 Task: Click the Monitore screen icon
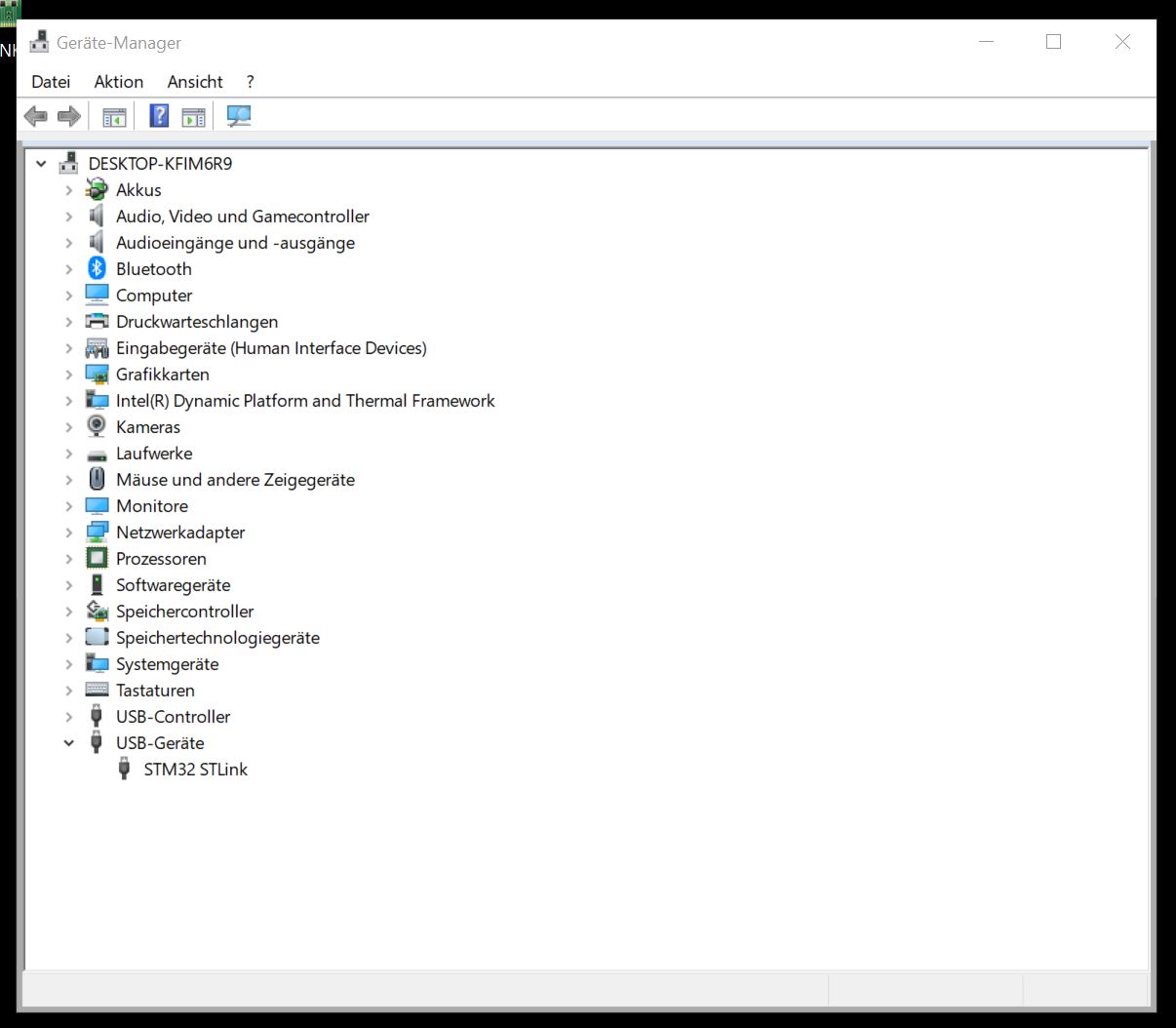[x=97, y=506]
